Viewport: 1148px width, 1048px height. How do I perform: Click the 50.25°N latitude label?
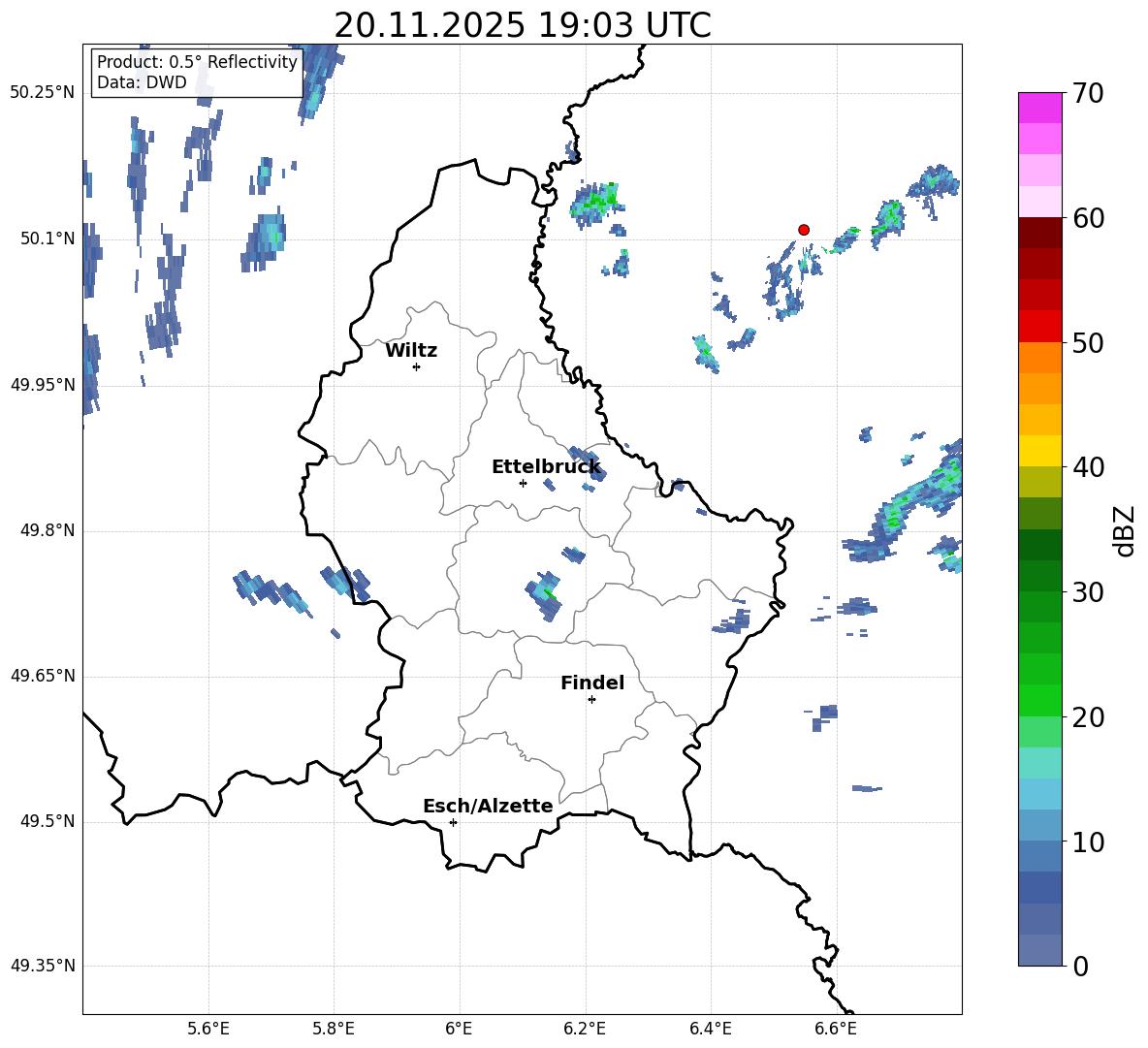pos(43,93)
